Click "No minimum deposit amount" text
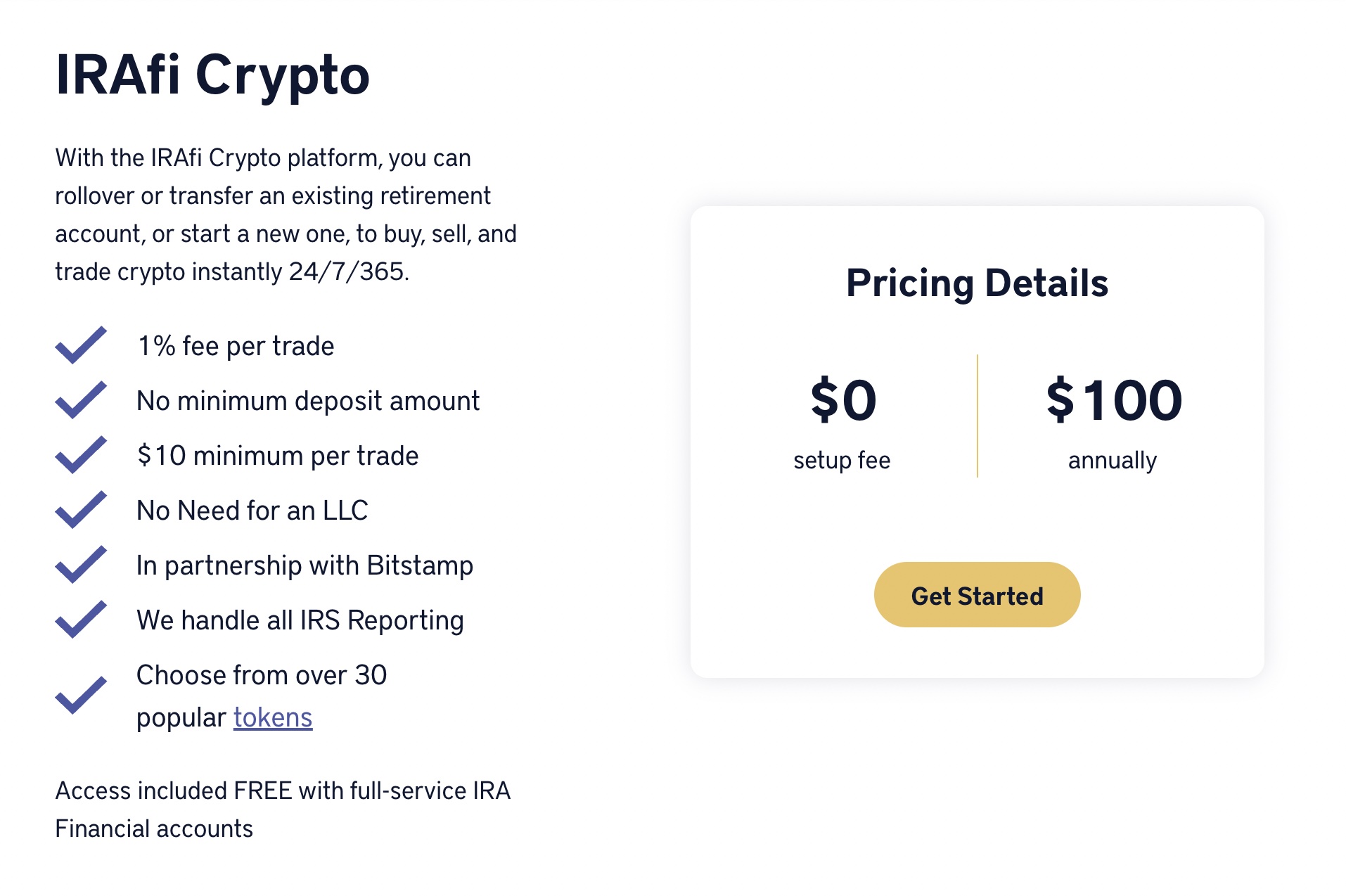This screenshot has height=896, width=1346. [x=308, y=401]
